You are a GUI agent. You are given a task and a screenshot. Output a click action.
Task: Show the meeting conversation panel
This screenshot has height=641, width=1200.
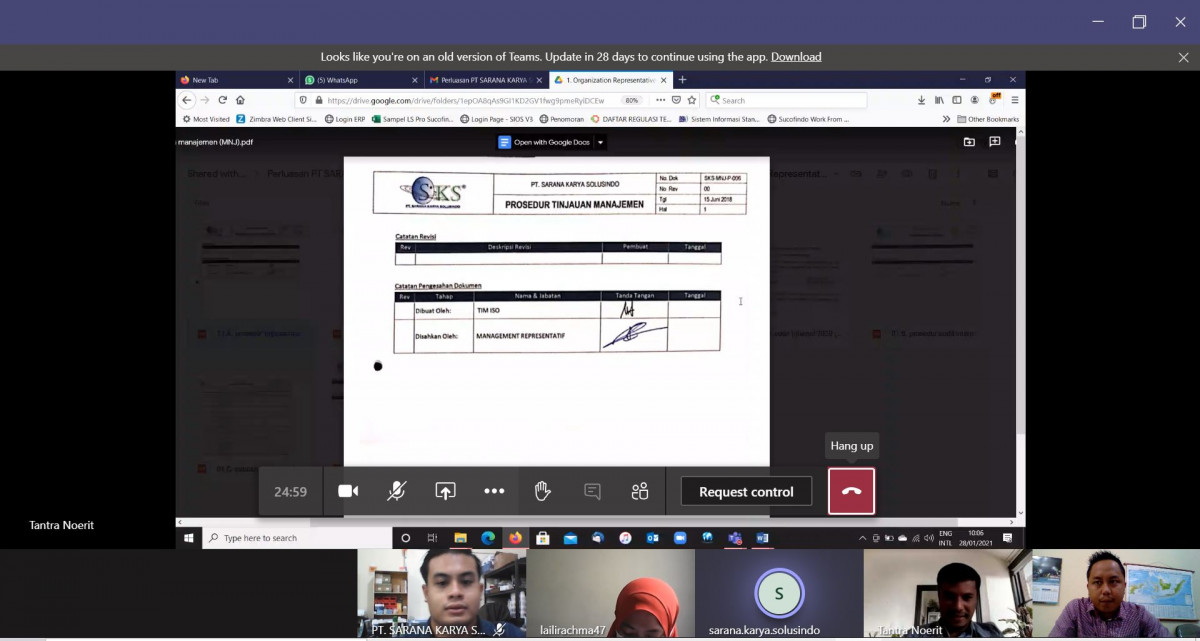click(x=592, y=491)
